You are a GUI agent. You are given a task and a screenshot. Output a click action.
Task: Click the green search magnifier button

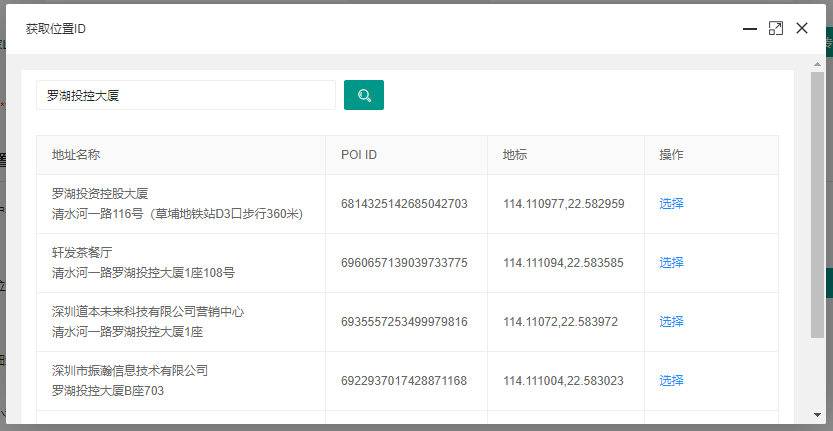364,95
